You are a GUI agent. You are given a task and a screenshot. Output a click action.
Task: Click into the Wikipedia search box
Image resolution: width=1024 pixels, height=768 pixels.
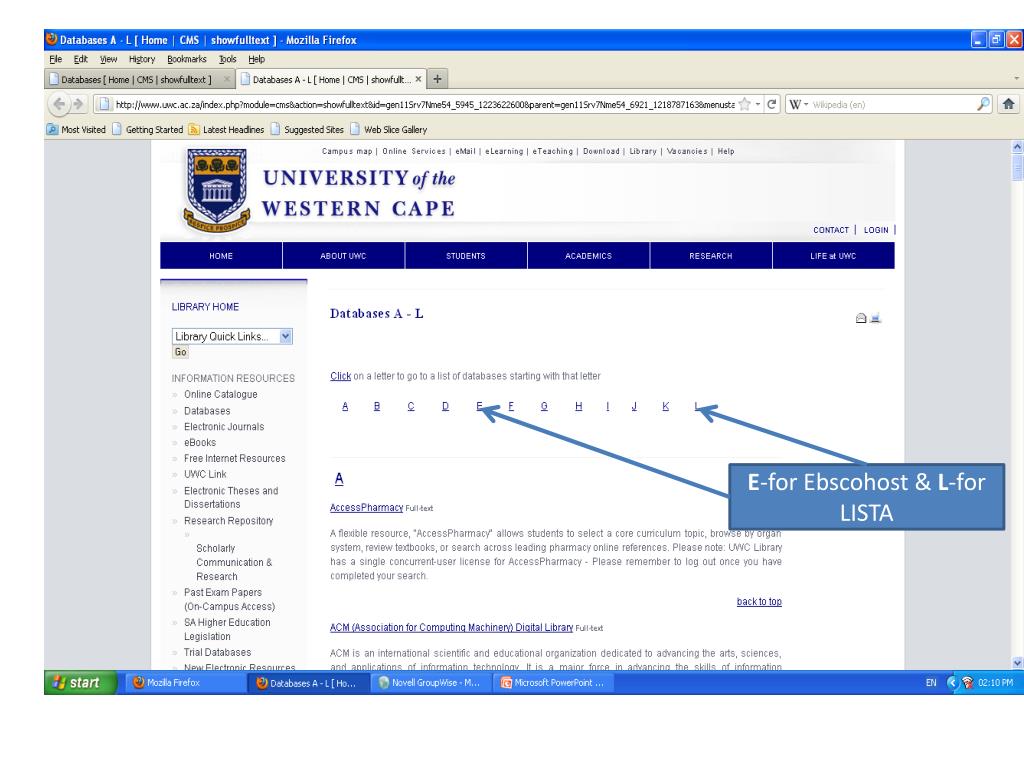pyautogui.click(x=893, y=104)
